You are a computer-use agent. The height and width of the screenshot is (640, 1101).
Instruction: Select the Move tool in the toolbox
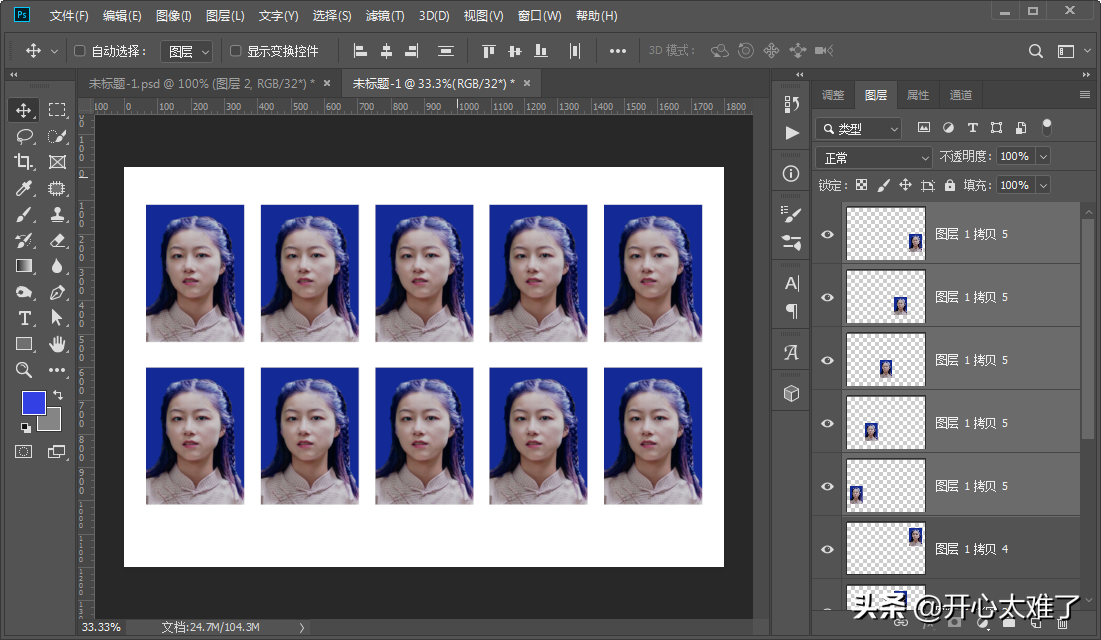24,110
